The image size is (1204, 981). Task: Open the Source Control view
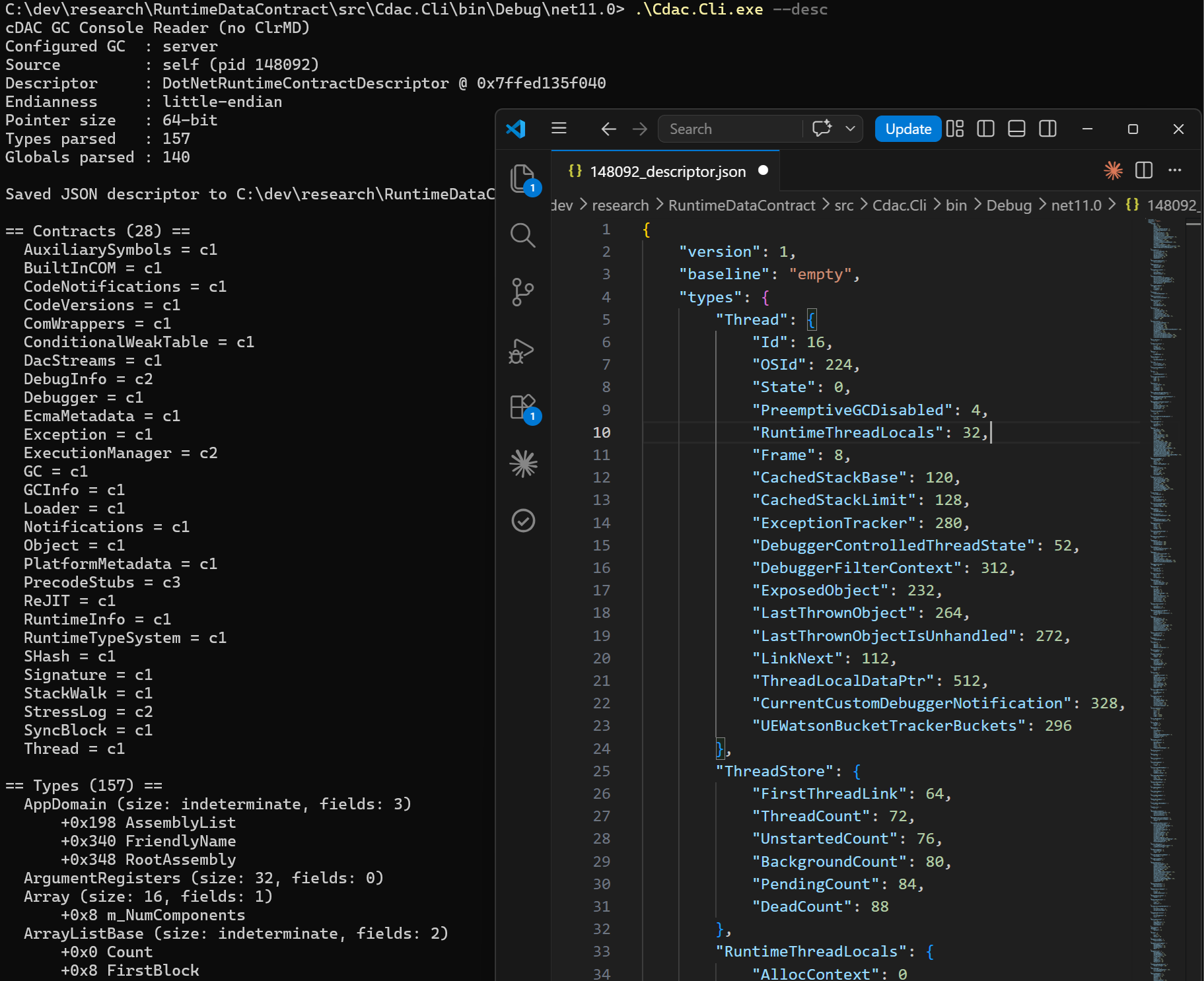(x=523, y=292)
